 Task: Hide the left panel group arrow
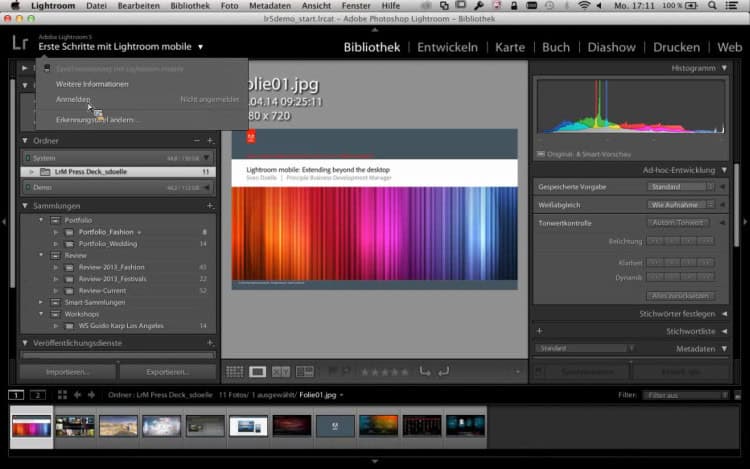tap(4, 222)
